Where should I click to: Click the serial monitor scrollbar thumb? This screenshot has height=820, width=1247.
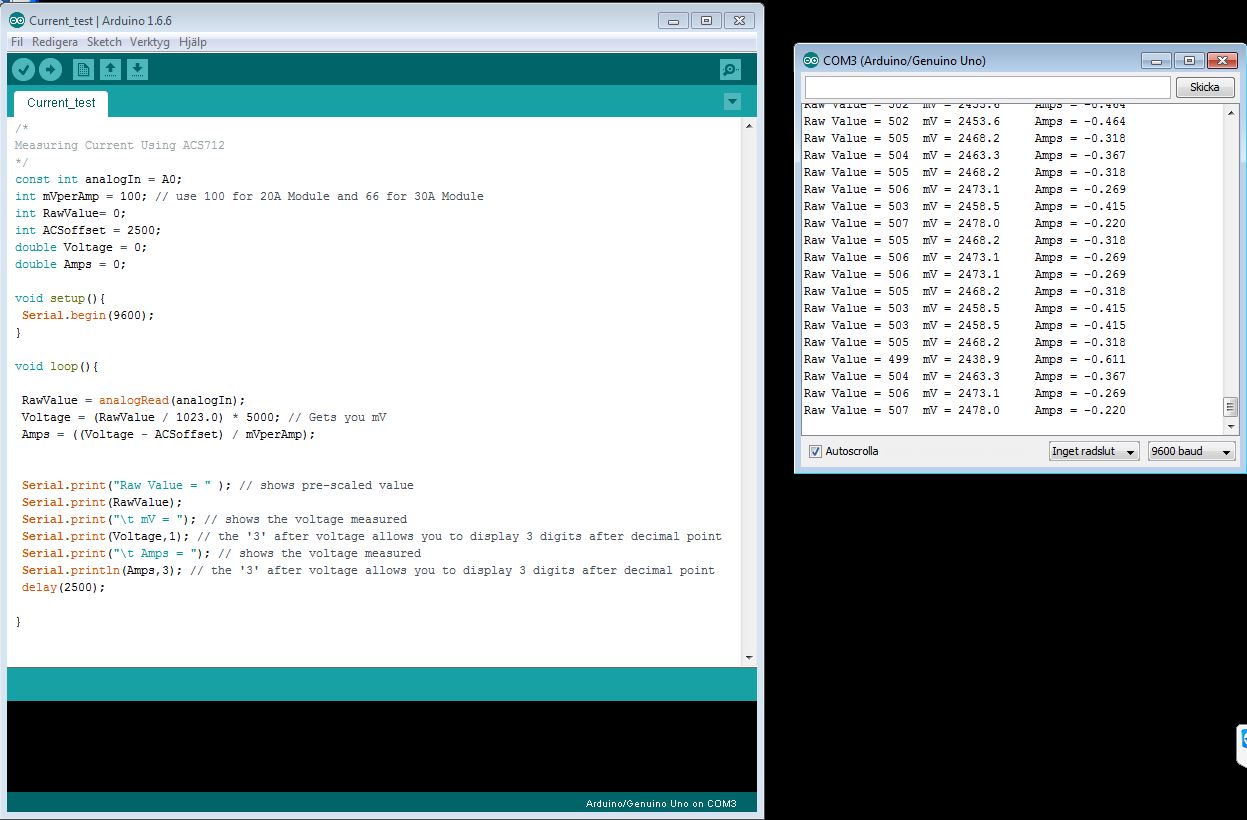point(1231,406)
